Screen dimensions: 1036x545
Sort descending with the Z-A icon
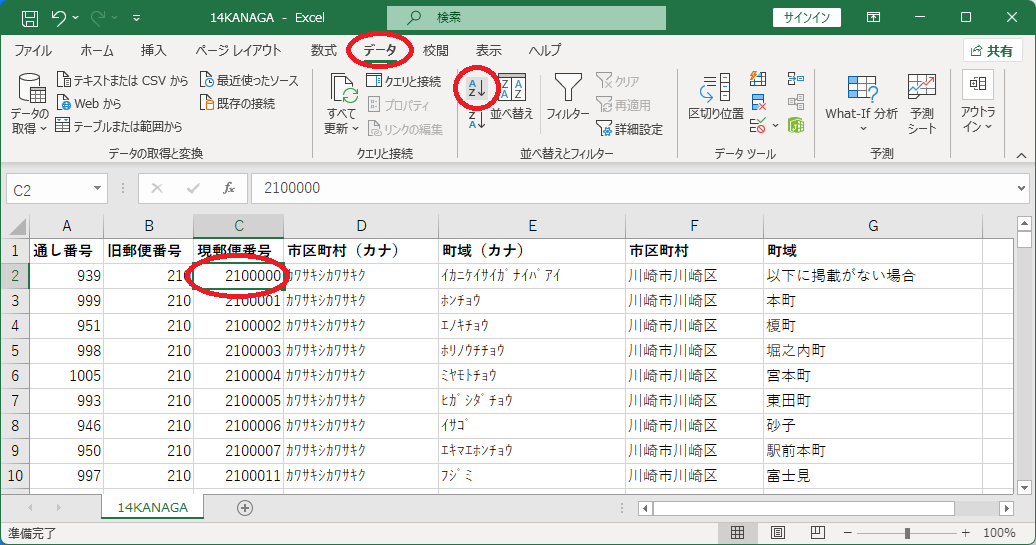pyautogui.click(x=476, y=120)
